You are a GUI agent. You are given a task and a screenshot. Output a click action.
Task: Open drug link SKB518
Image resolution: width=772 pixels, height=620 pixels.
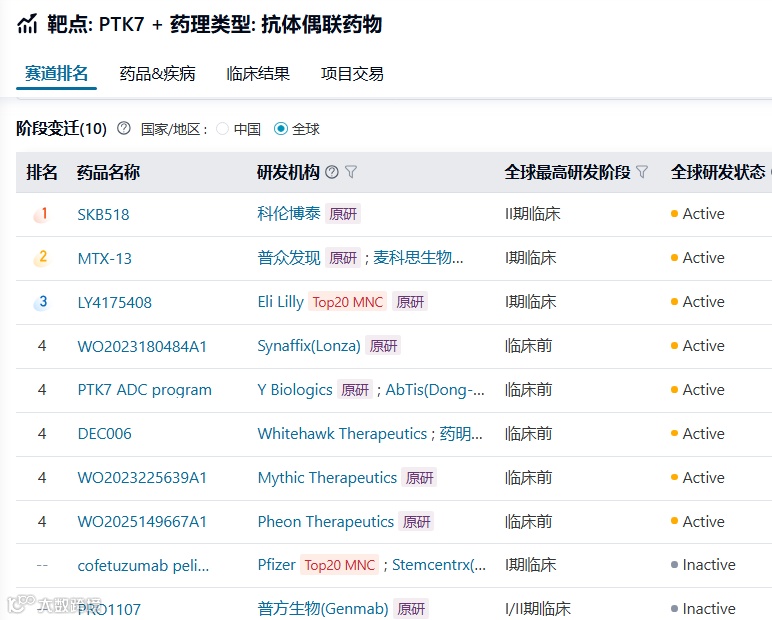click(x=103, y=214)
